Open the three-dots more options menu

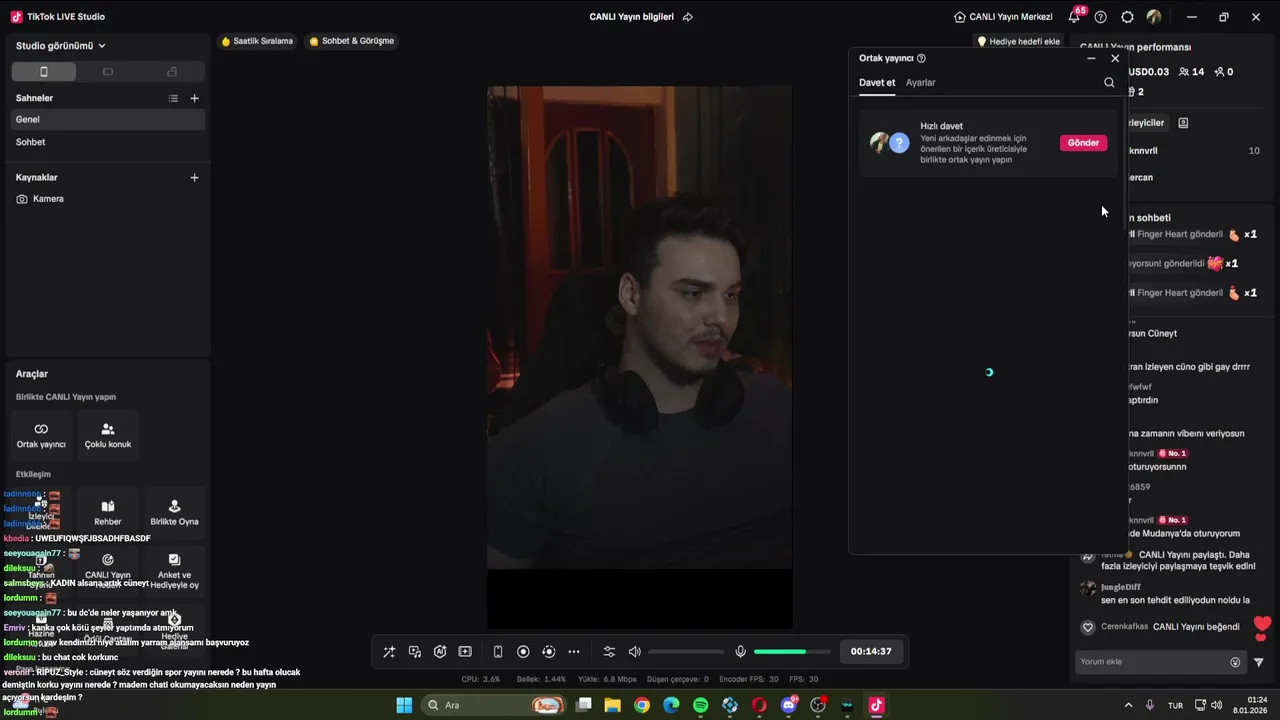pos(574,652)
